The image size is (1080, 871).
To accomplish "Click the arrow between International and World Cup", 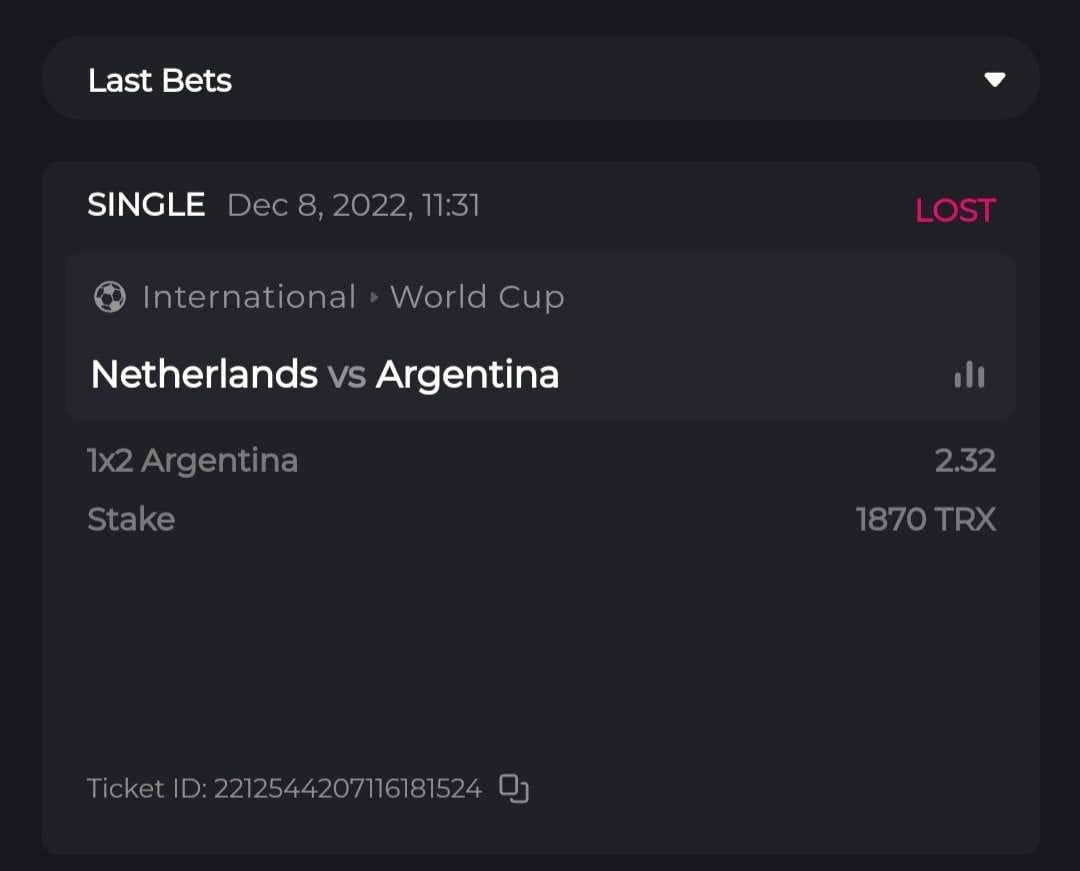I will pos(373,298).
